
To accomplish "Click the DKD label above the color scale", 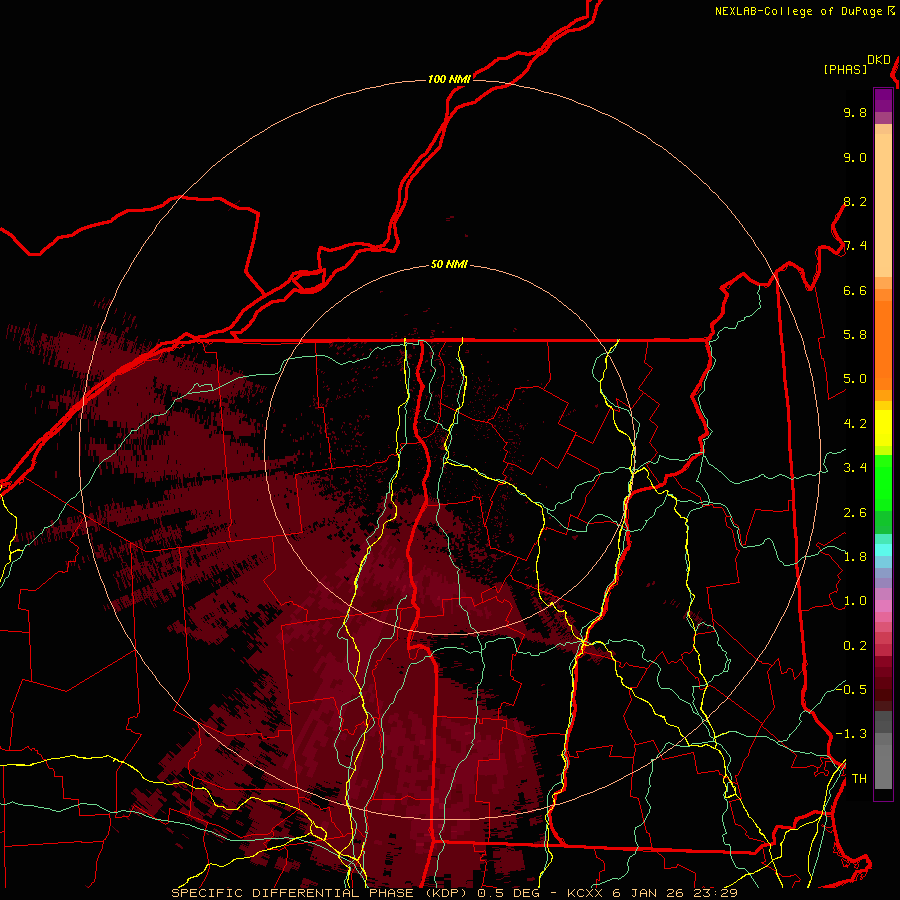I will (x=879, y=60).
